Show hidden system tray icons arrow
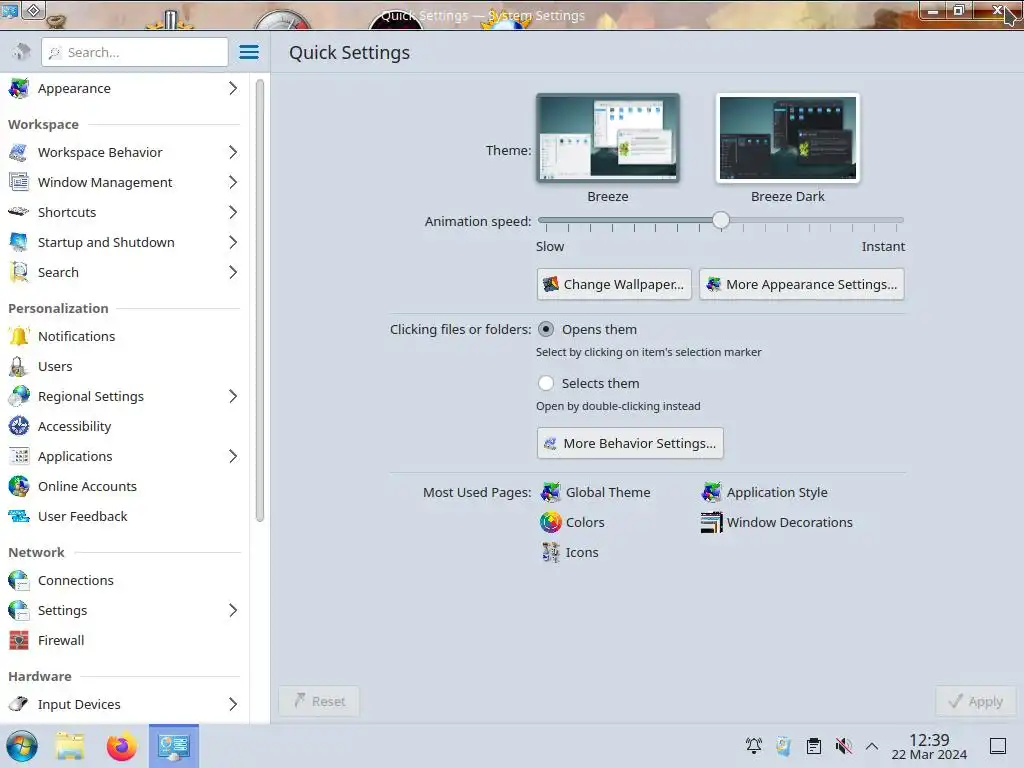Image resolution: width=1024 pixels, height=768 pixels. tap(872, 746)
